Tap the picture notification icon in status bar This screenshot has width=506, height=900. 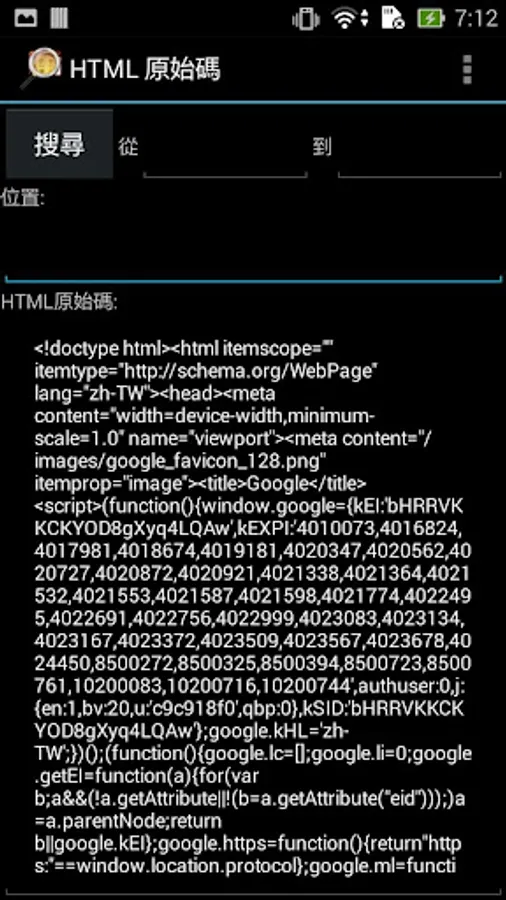26,18
